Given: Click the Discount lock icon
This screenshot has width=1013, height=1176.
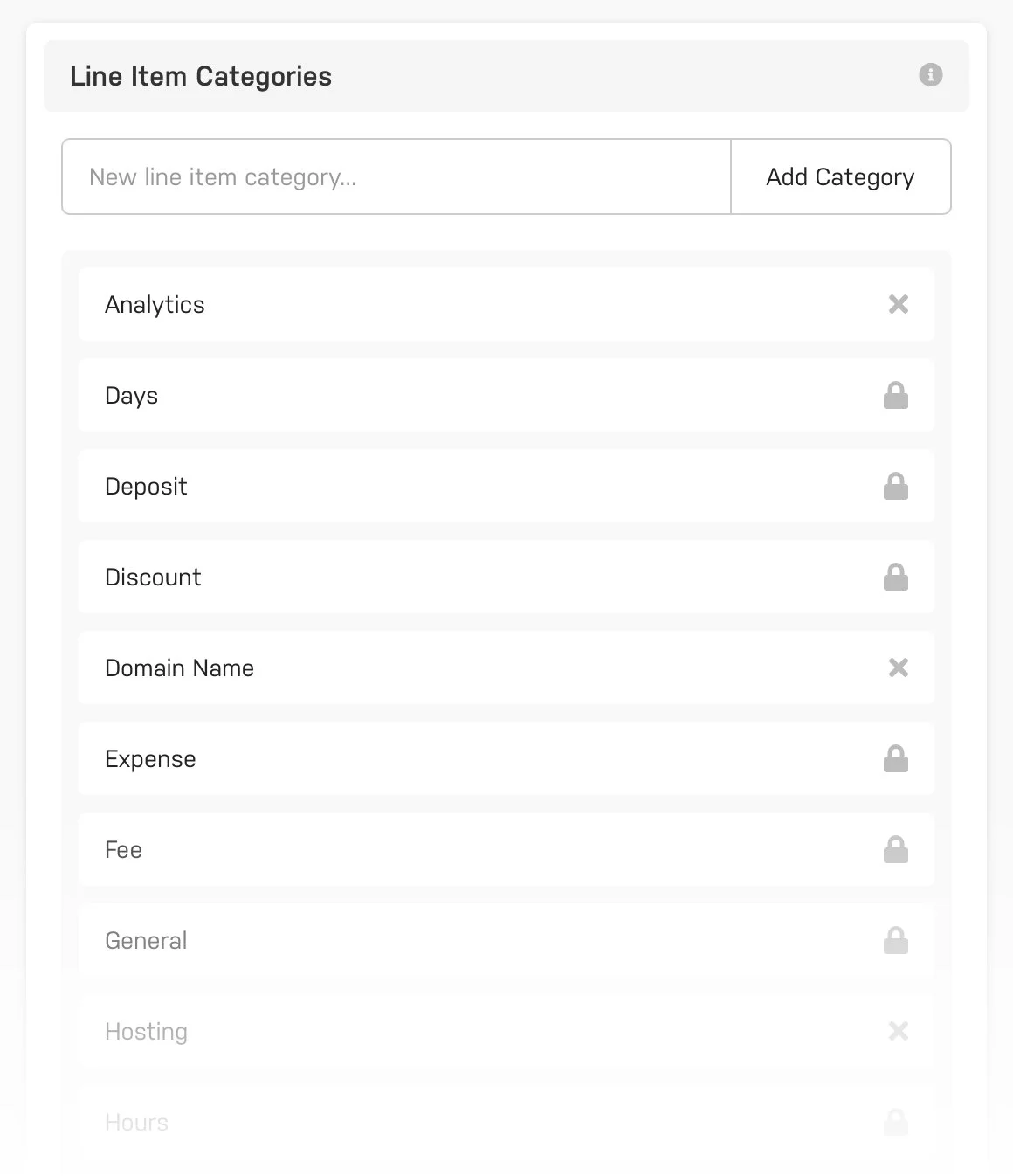Looking at the screenshot, I should tap(896, 578).
